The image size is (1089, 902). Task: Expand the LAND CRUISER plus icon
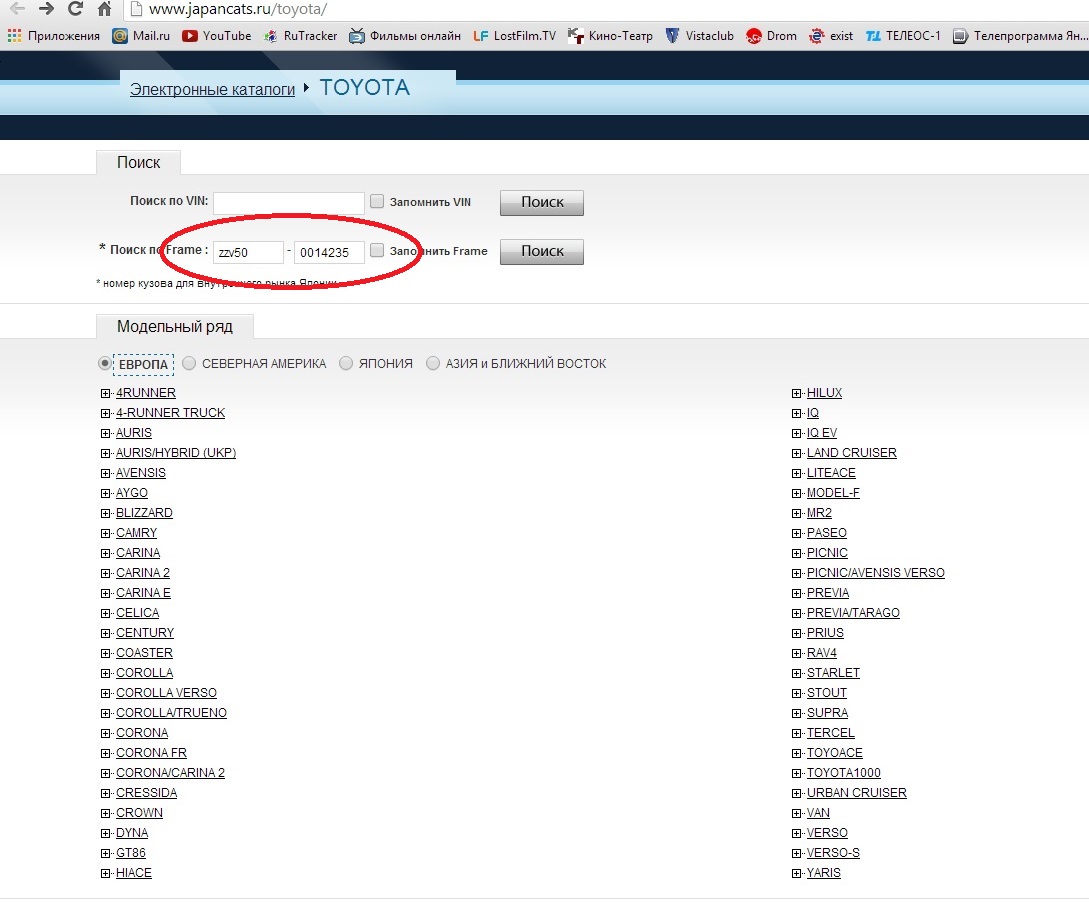tap(797, 453)
